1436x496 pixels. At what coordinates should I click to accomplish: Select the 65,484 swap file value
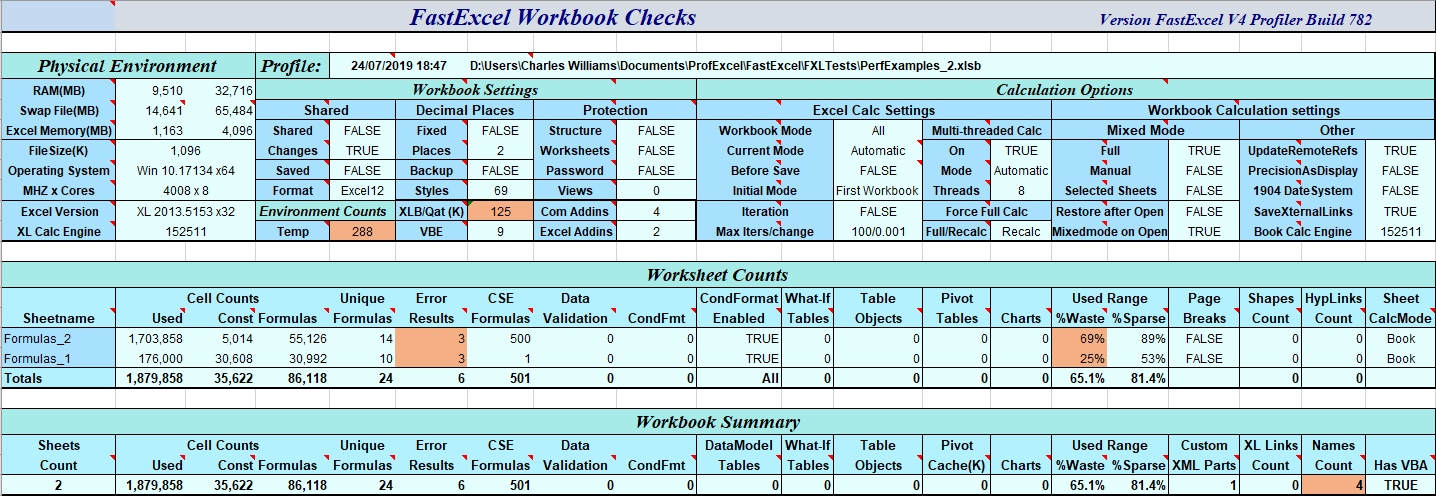click(x=233, y=110)
